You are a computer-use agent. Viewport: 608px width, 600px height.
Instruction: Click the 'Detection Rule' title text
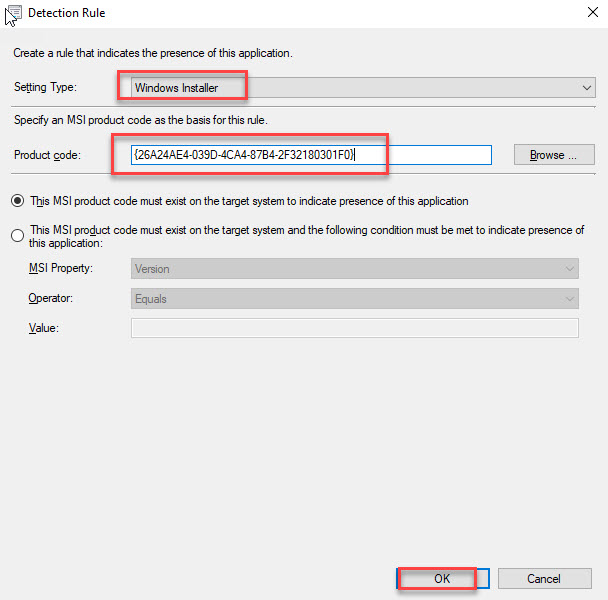(67, 14)
